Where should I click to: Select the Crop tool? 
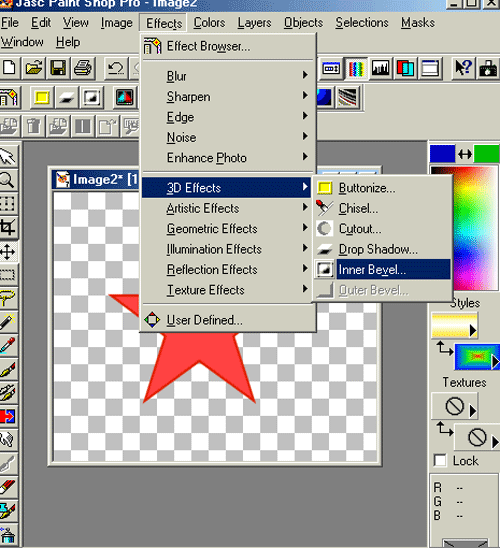[x=8, y=227]
